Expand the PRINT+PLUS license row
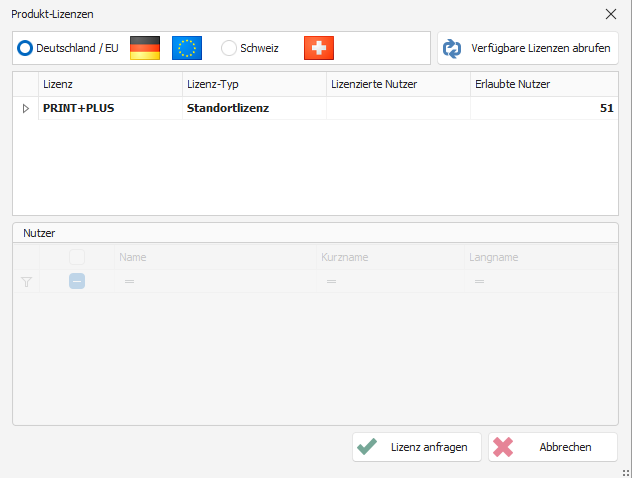This screenshot has width=632, height=478. (x=25, y=108)
